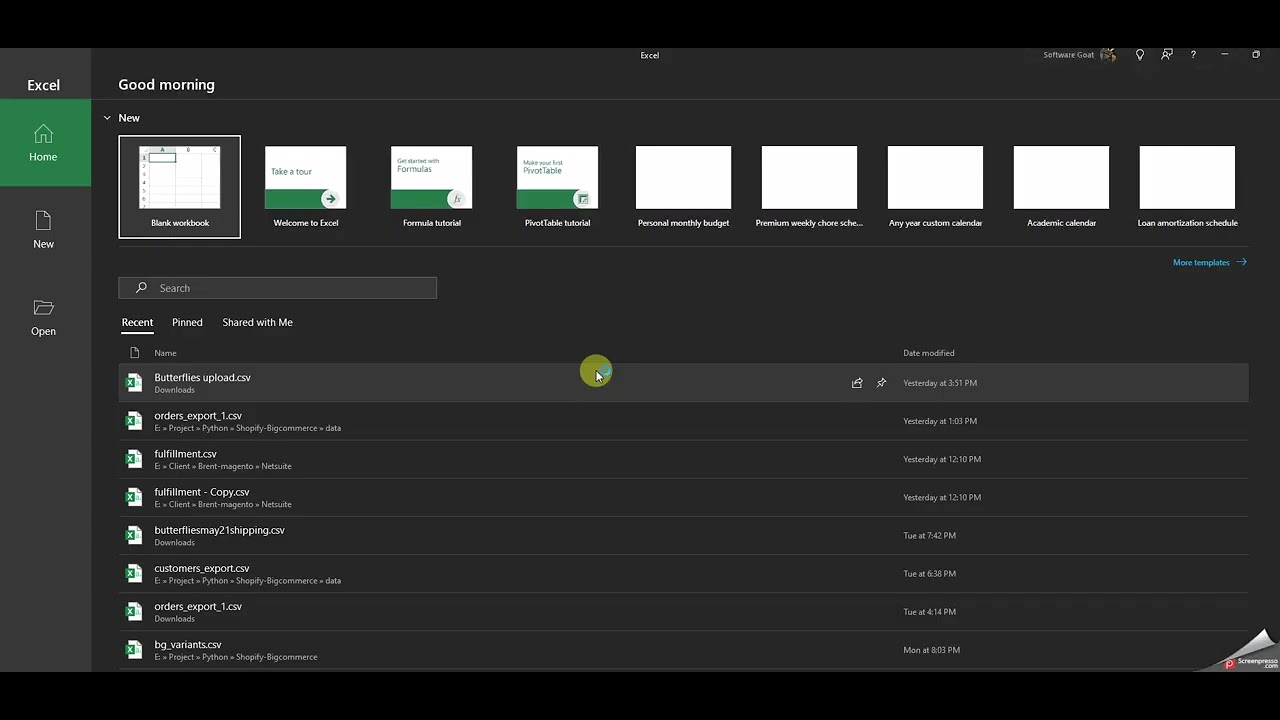This screenshot has width=1280, height=720.
Task: Select New in the left sidebar
Action: pos(44,231)
